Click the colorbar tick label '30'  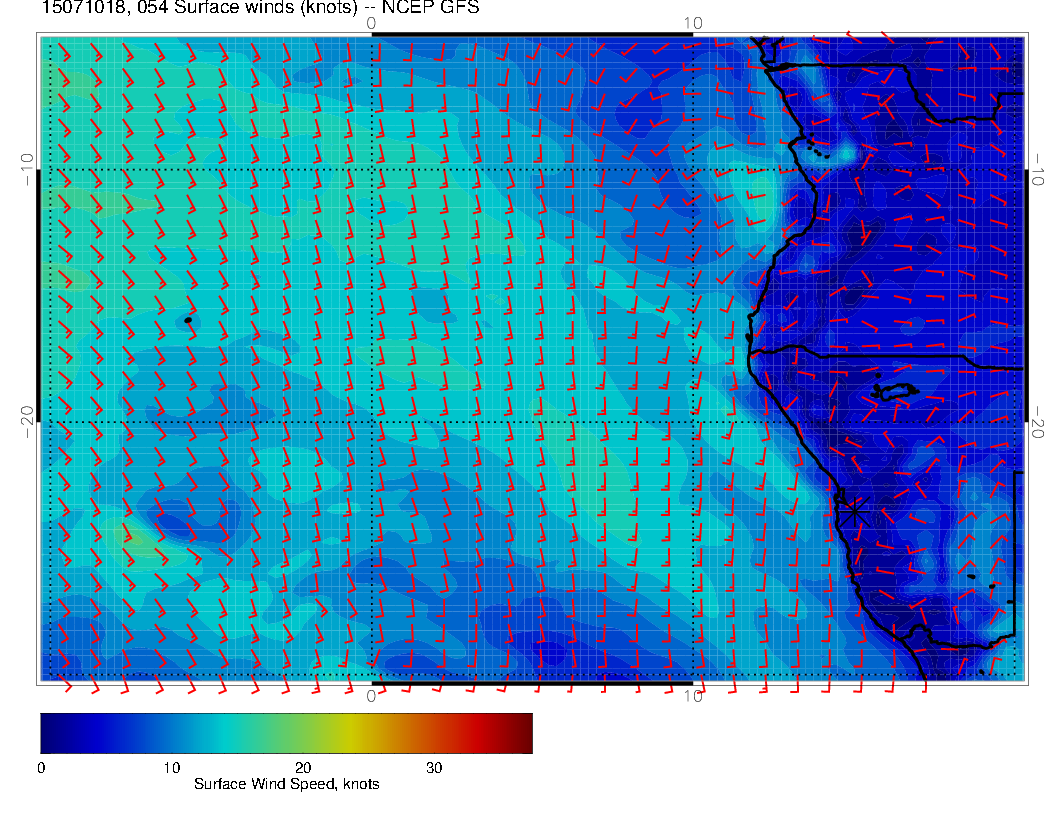(434, 768)
